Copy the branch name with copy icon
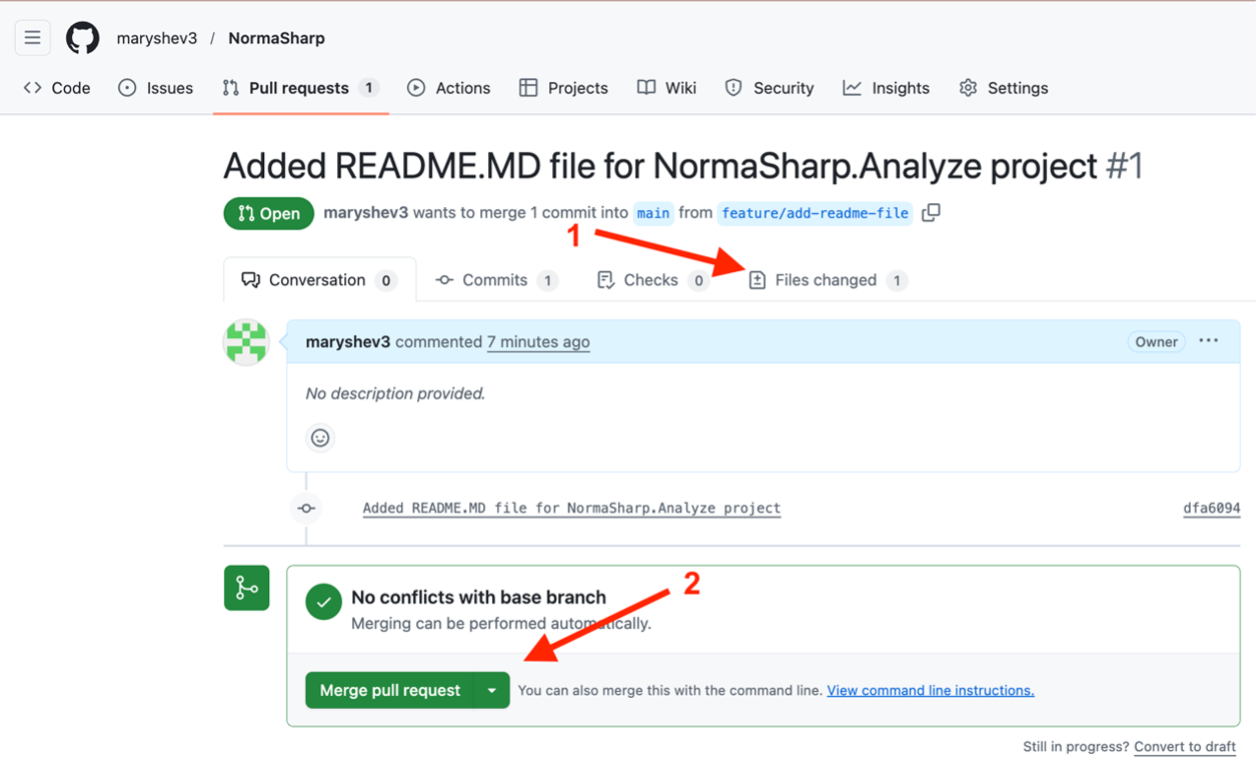This screenshot has width=1258, height=766. click(x=931, y=213)
